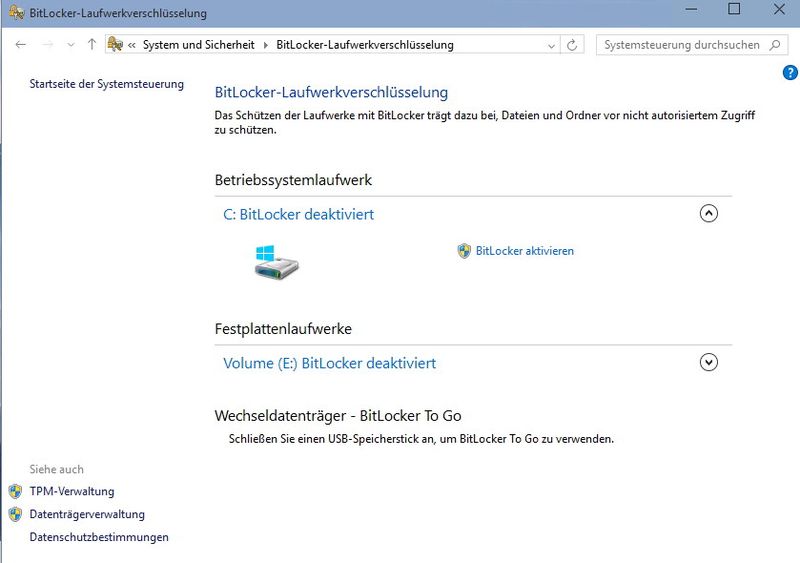Image resolution: width=800 pixels, height=563 pixels.
Task: Go up one level with up arrow
Action: (x=92, y=44)
